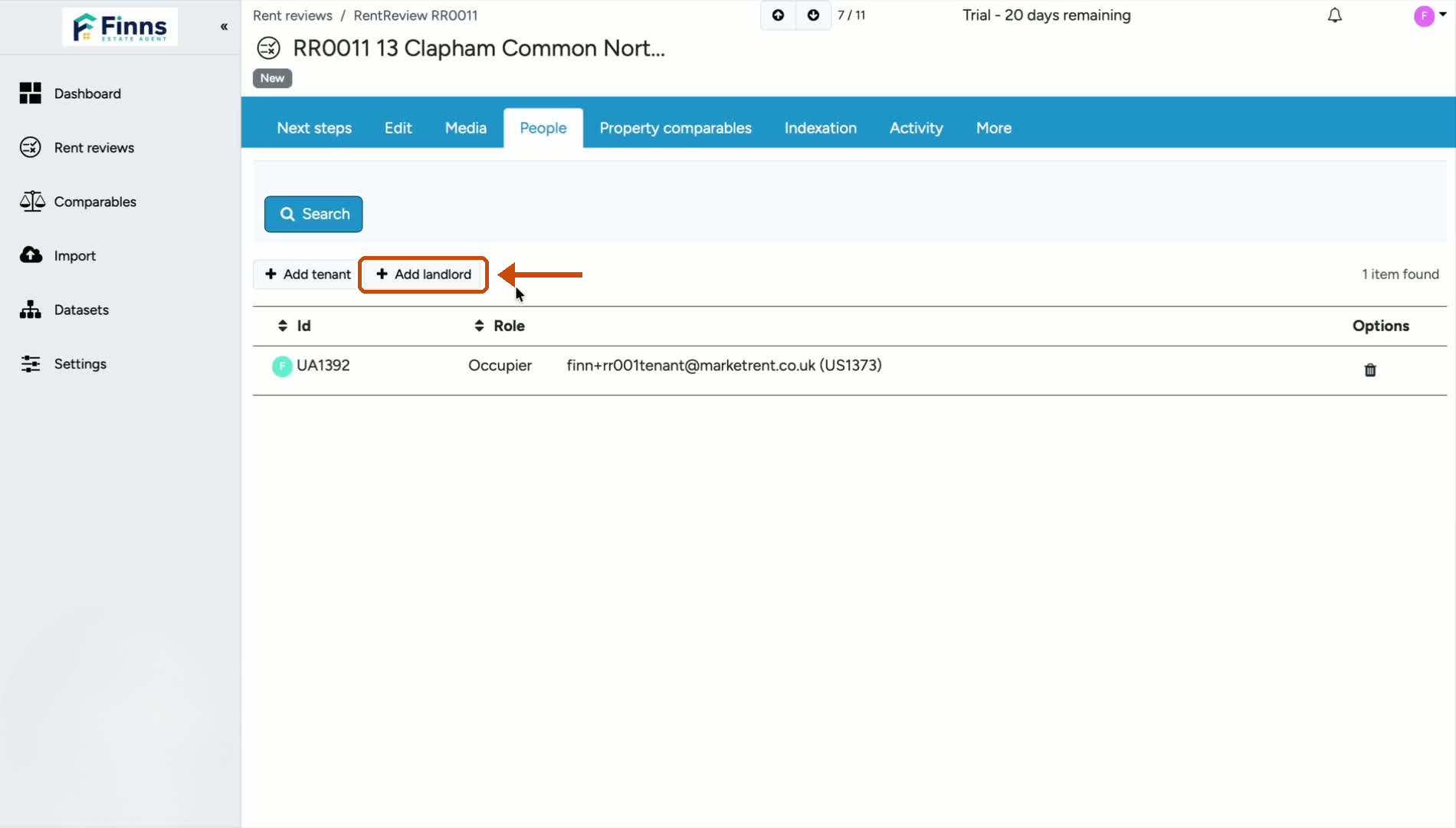Click the finn+rr001tenant@marketrent.co.uk email text

(724, 366)
